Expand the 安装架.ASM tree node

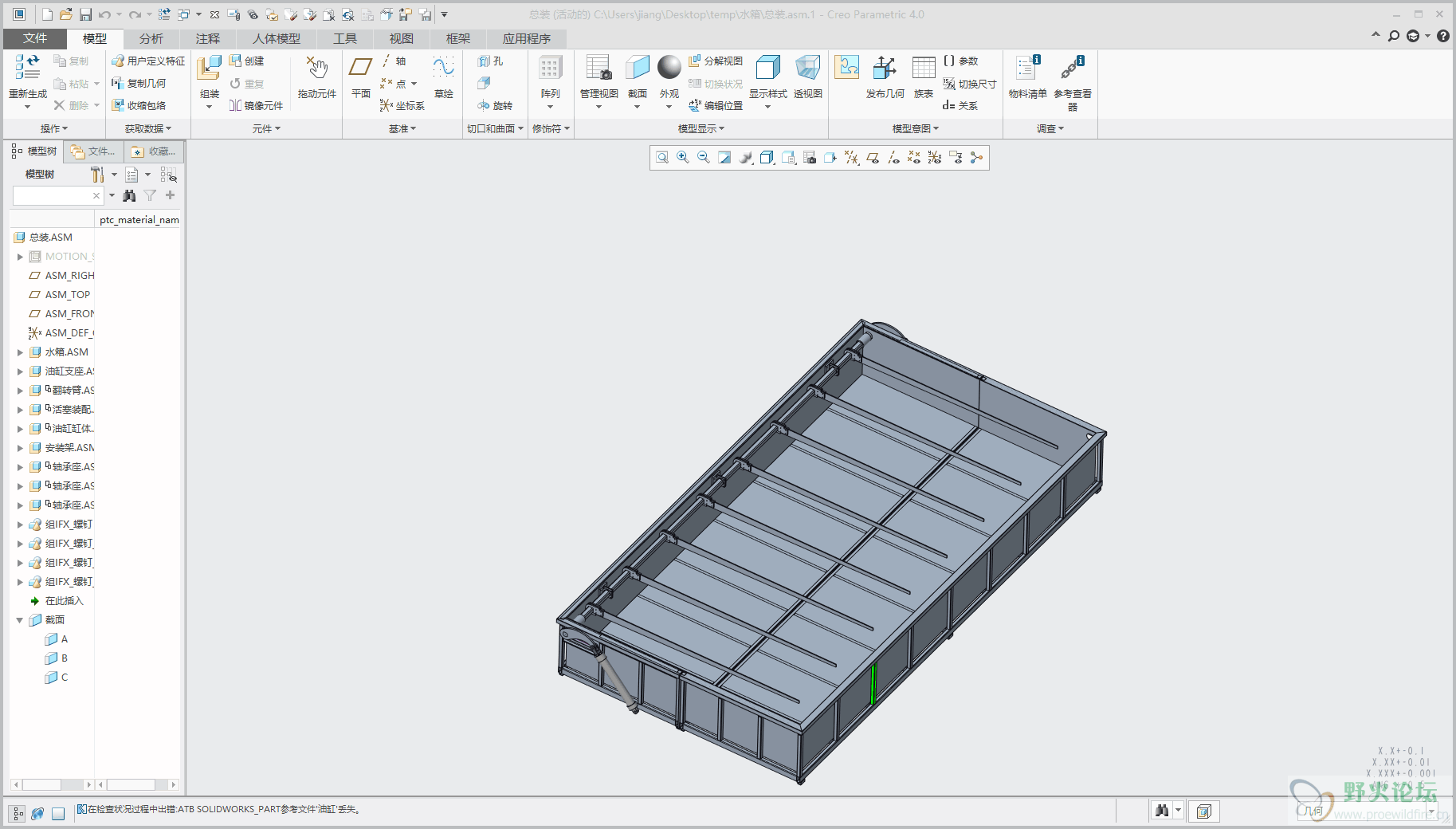pyautogui.click(x=20, y=448)
